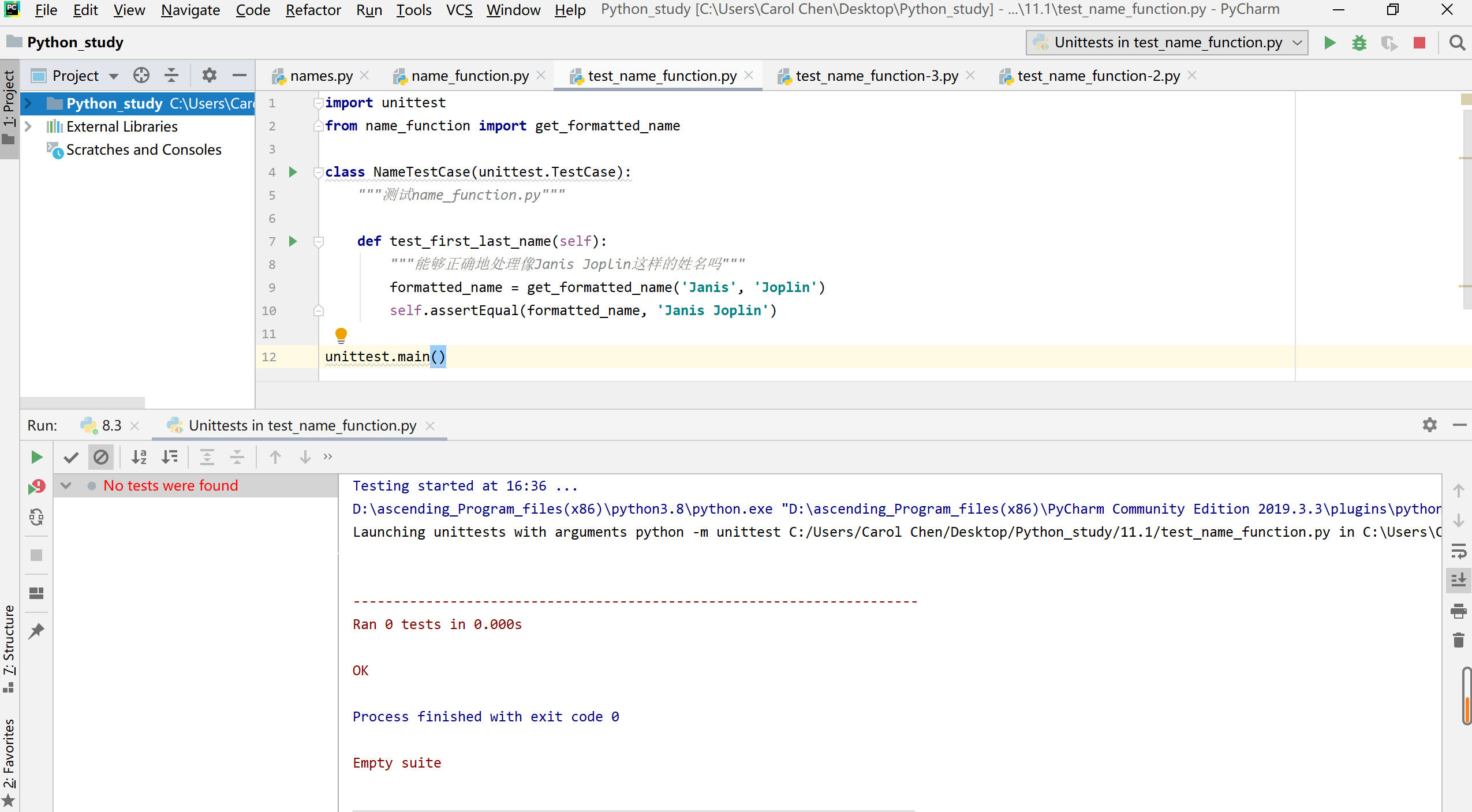This screenshot has height=812, width=1472.
Task: Click the yellow intention lightbulb icon
Action: coord(341,334)
